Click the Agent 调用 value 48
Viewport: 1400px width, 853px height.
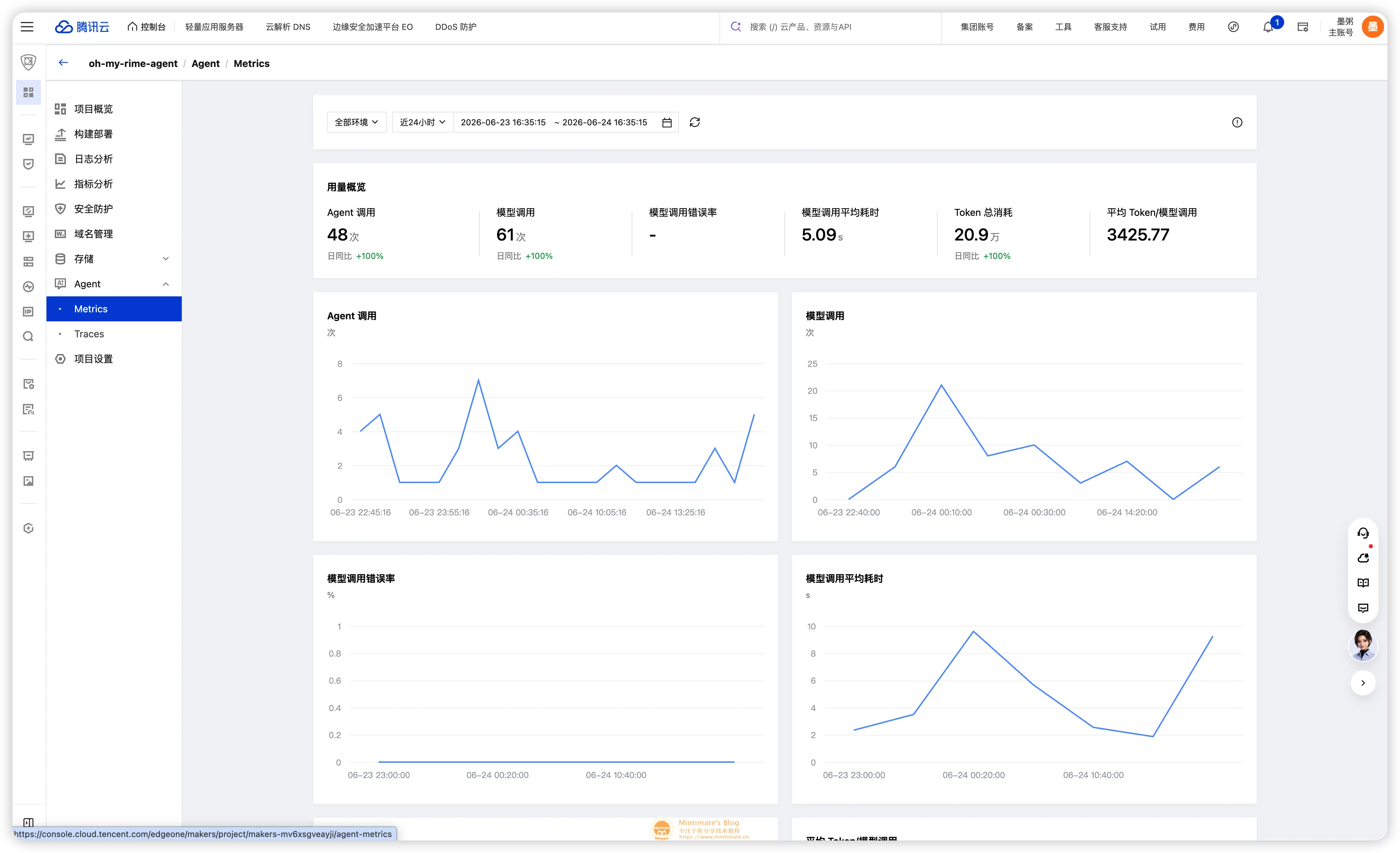tap(338, 234)
